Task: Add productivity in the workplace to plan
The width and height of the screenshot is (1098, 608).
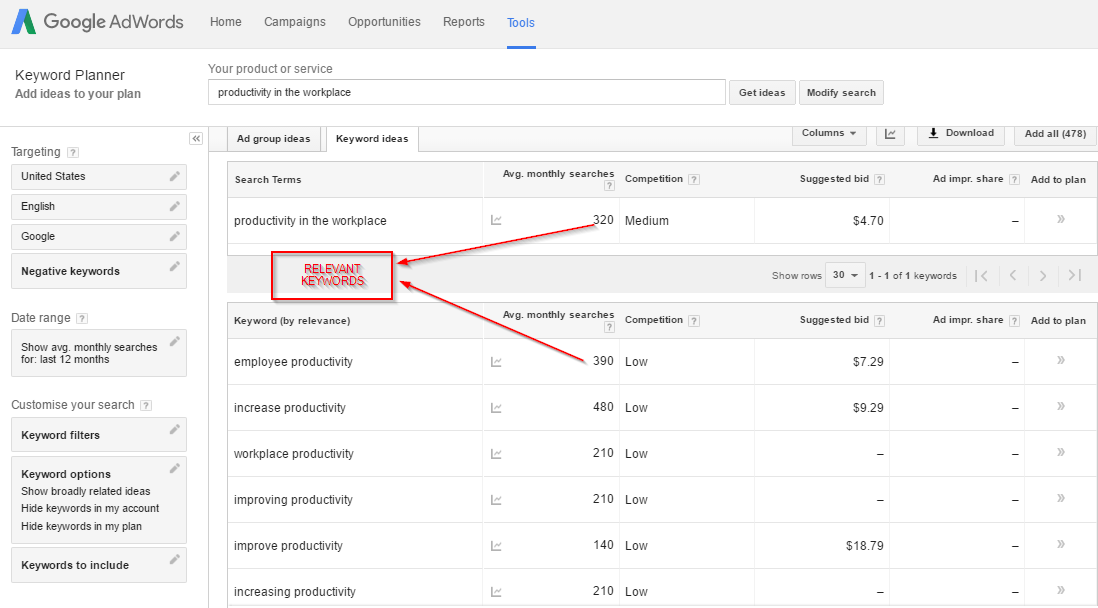Action: click(1060, 220)
